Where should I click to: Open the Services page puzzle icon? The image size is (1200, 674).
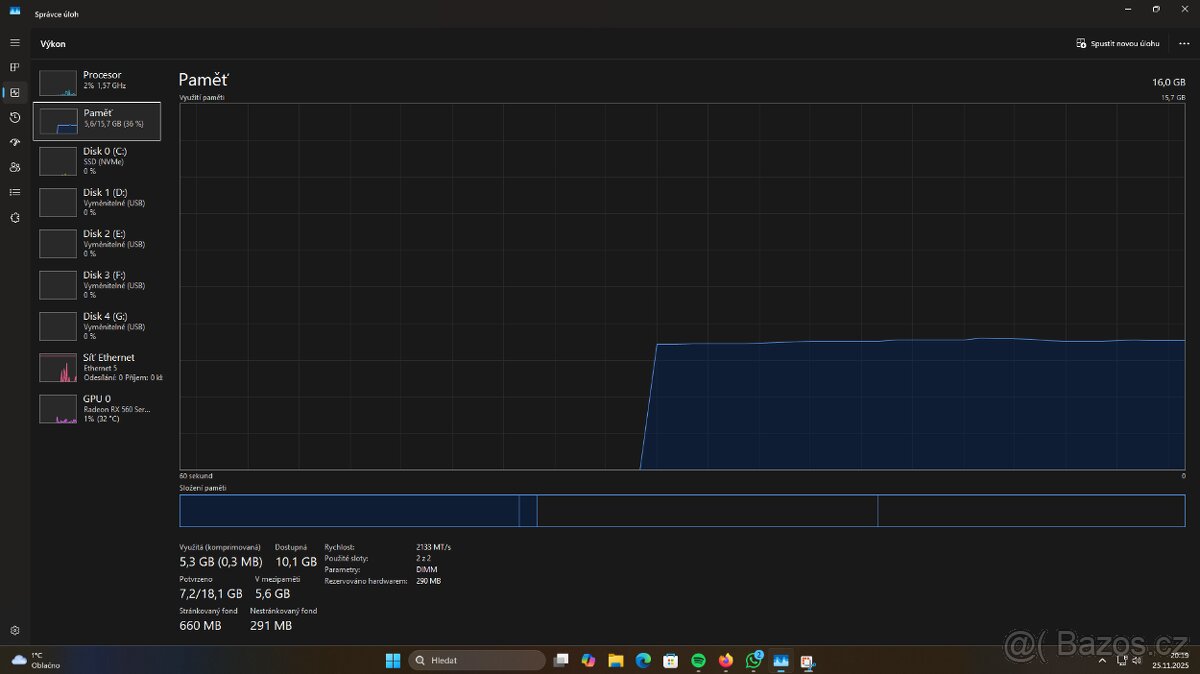pos(14,217)
